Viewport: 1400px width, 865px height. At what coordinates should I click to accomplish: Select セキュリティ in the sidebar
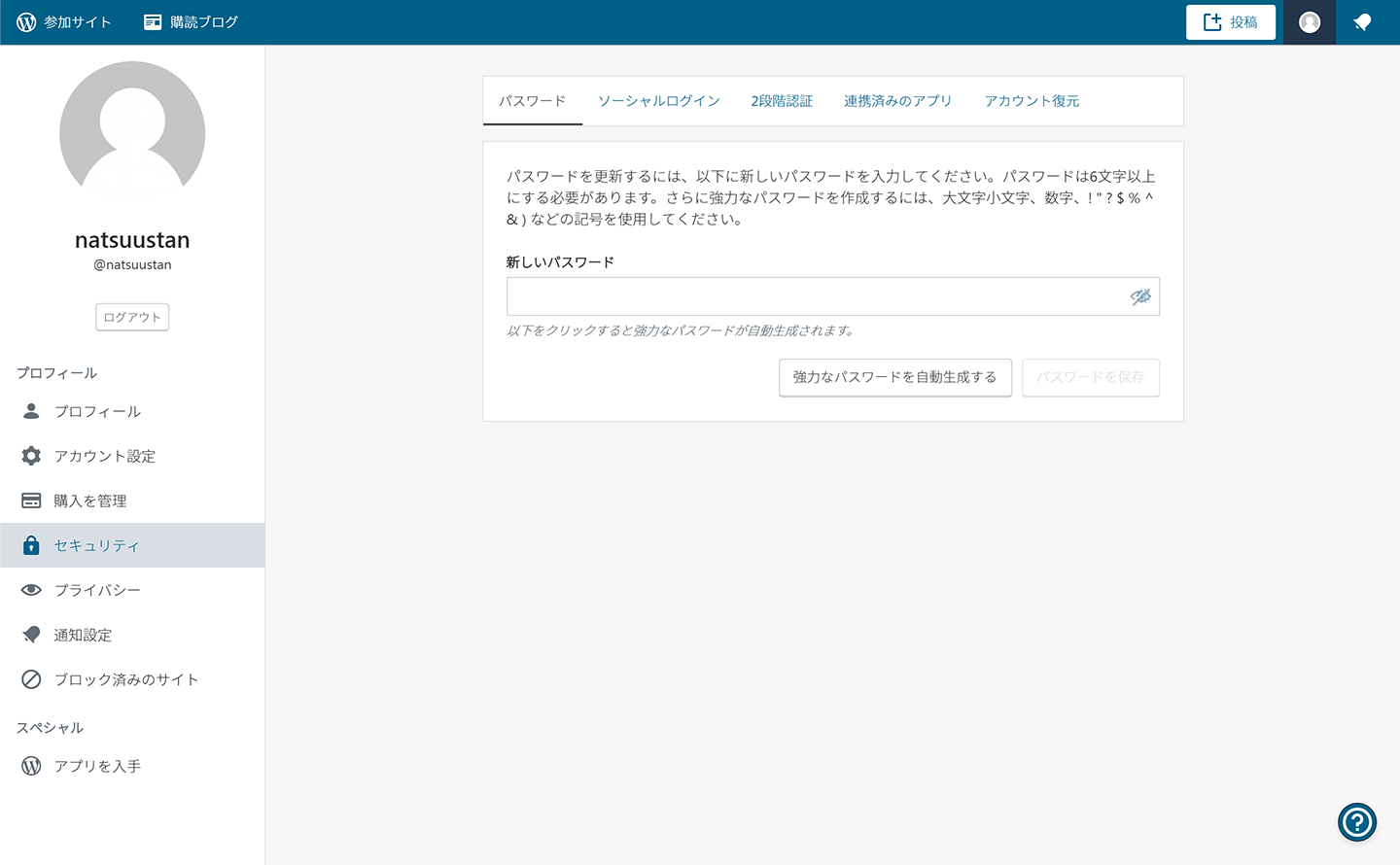[x=132, y=545]
